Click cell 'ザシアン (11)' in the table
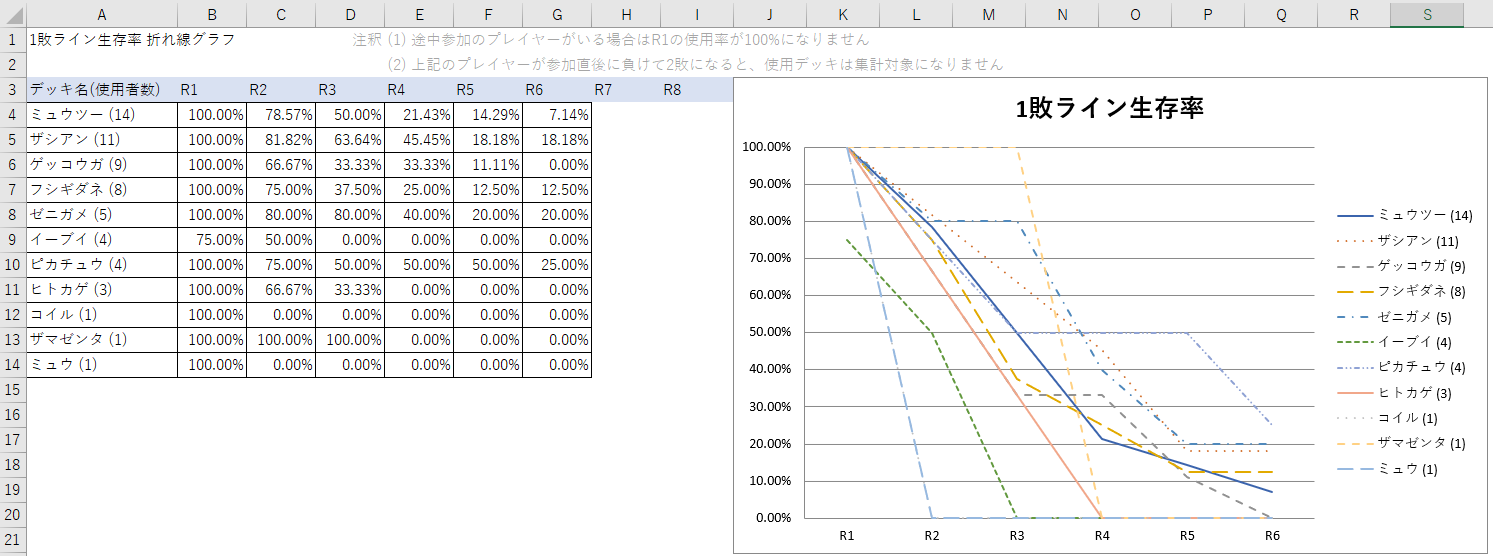1493x556 pixels. tap(102, 140)
